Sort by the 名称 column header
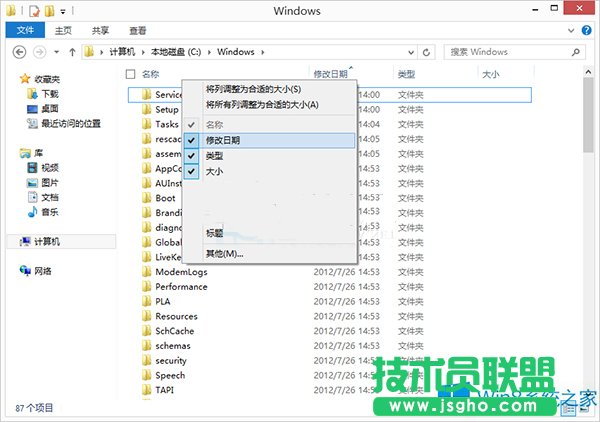Viewport: 600px width, 422px height. tap(150, 74)
